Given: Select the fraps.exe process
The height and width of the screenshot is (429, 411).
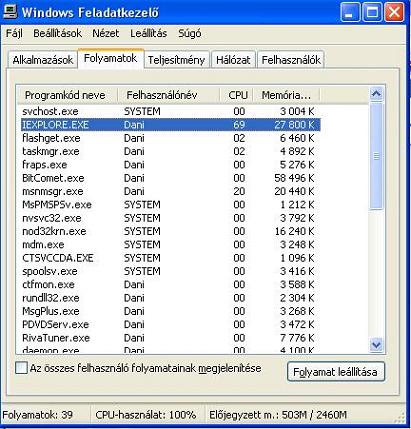Looking at the screenshot, I should point(170,165).
